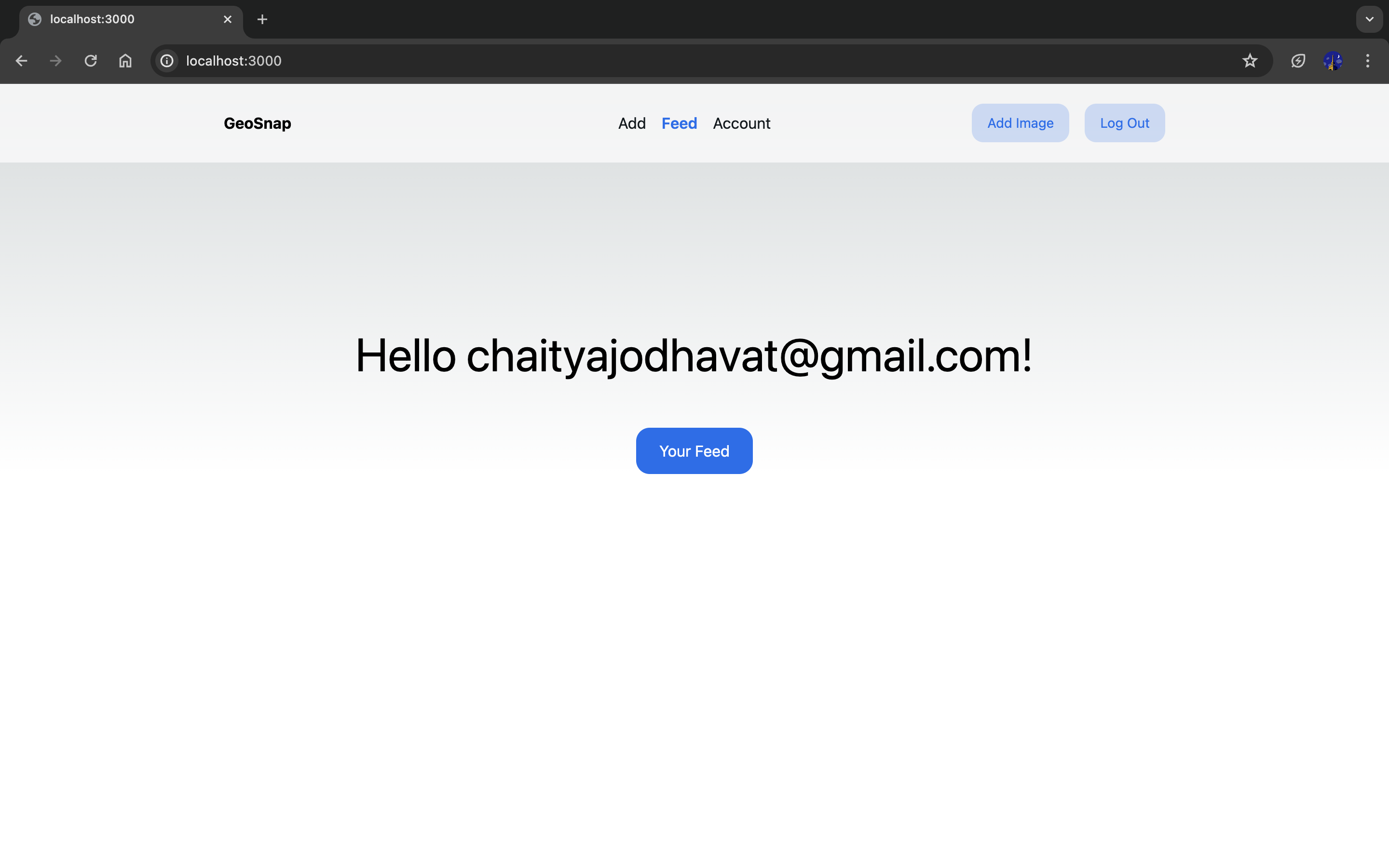Open the Account navigation link

point(742,123)
